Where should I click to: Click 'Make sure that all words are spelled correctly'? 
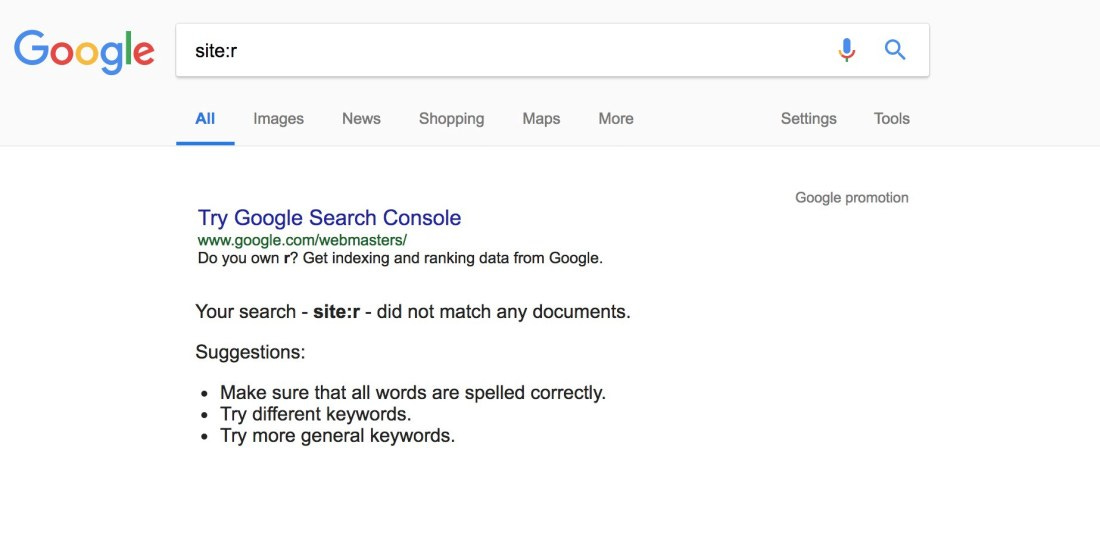(x=412, y=392)
